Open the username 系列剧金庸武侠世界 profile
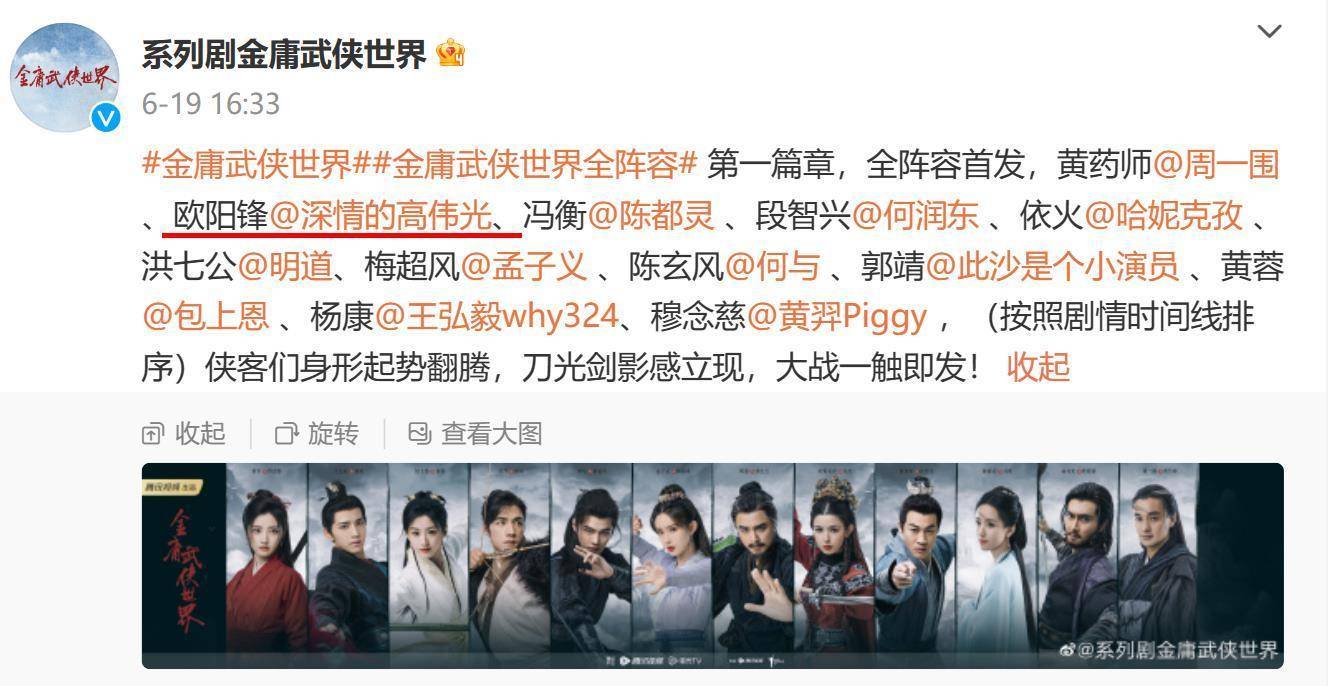This screenshot has width=1328, height=686. pyautogui.click(x=284, y=54)
